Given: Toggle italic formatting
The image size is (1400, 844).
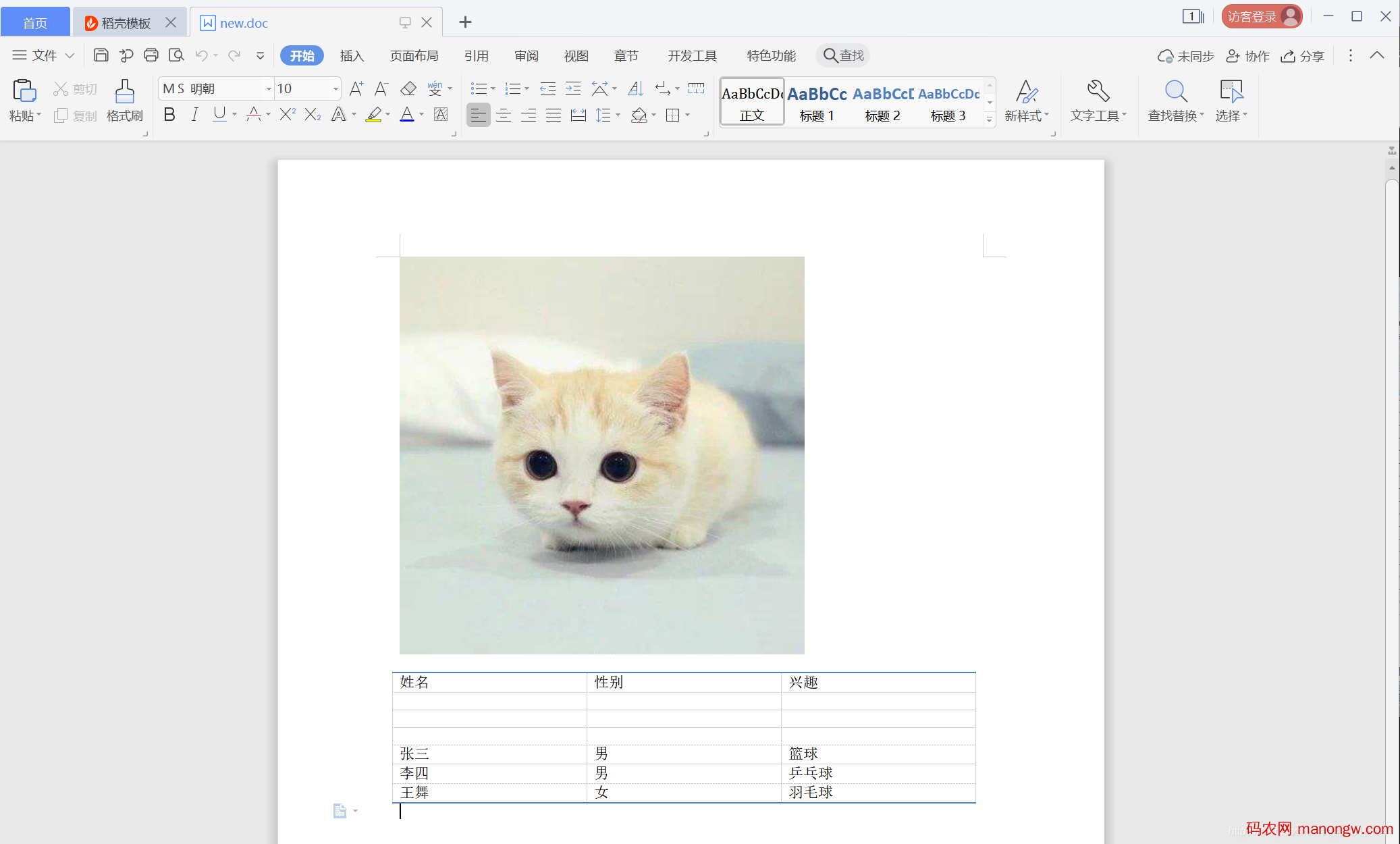Looking at the screenshot, I should pos(194,115).
